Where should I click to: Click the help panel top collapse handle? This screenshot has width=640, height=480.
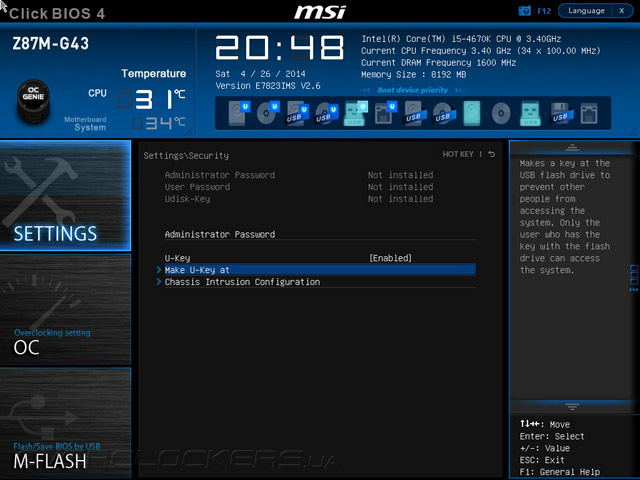[572, 148]
